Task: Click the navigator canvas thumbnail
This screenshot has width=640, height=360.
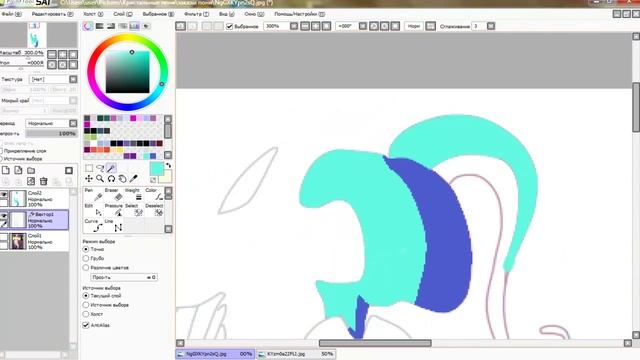Action: pos(37,35)
